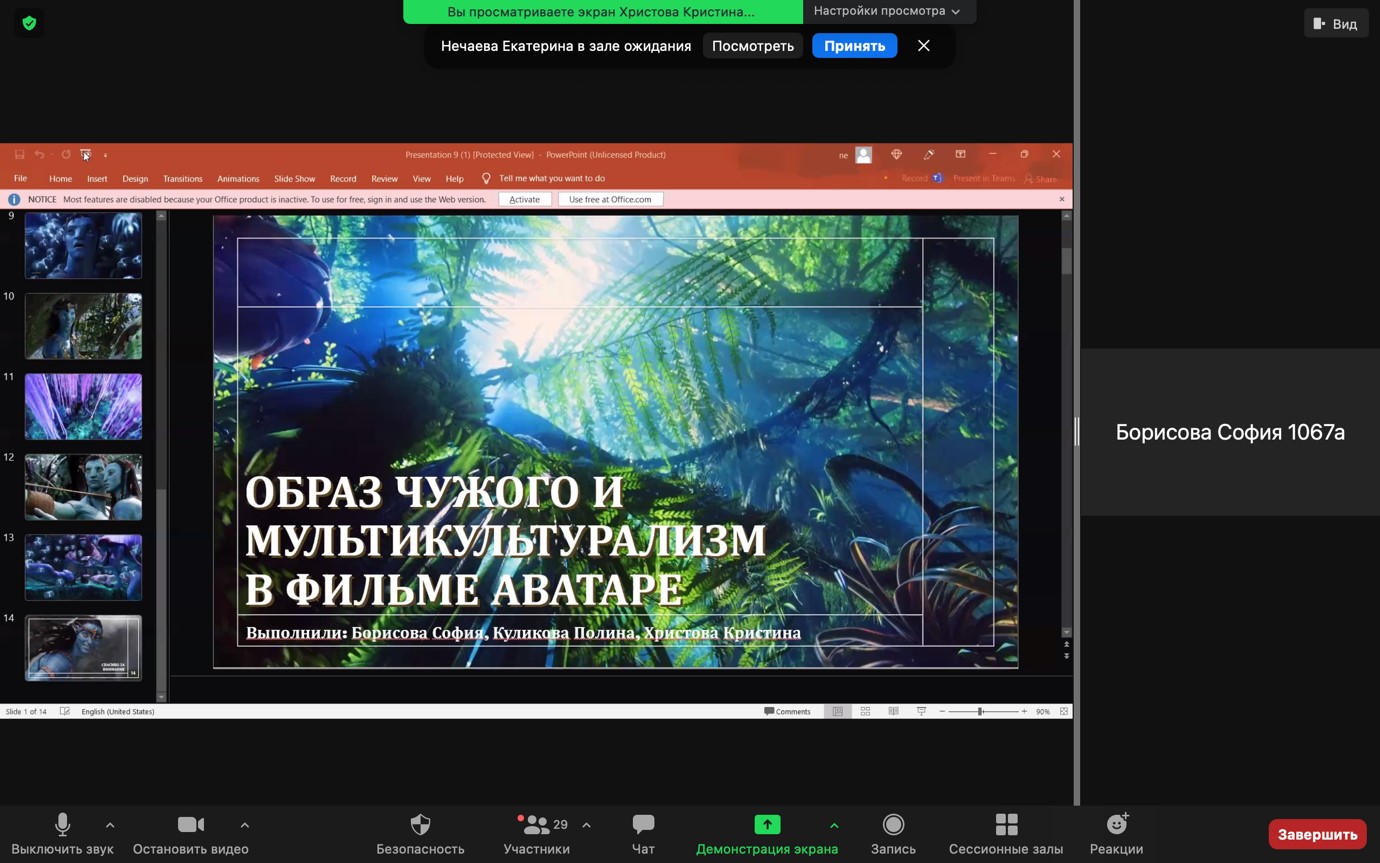
Task: Click the red Завершить button
Action: 1317,834
